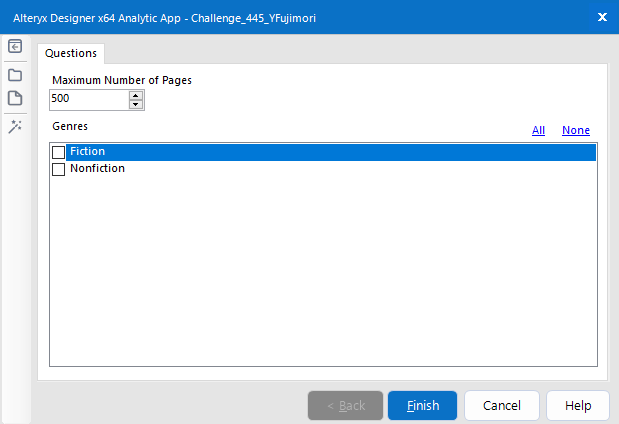619x424 pixels.
Task: Click the All genres link
Action: [538, 130]
